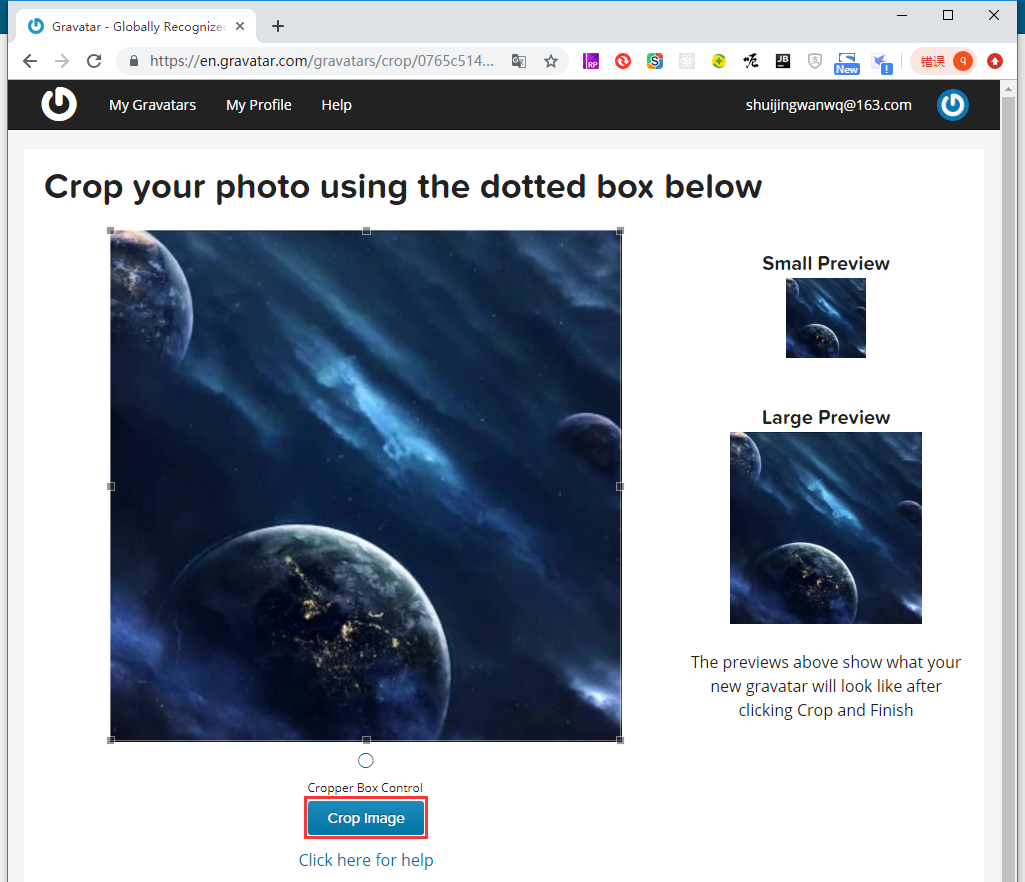The width and height of the screenshot is (1025, 882).
Task: Open the My Gravatars menu
Action: [x=152, y=105]
